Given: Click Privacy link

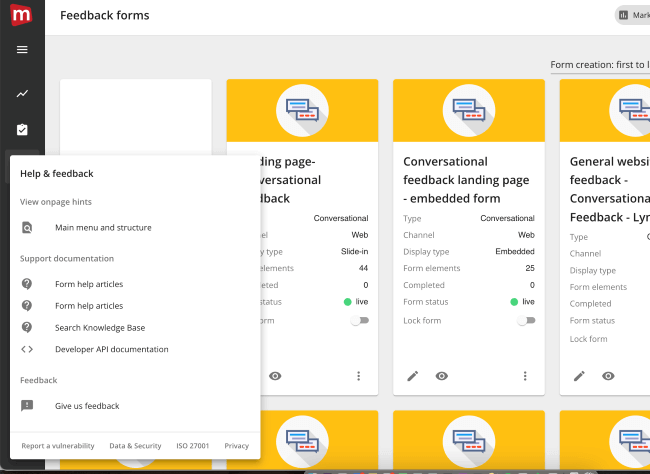Looking at the screenshot, I should pos(237,446).
